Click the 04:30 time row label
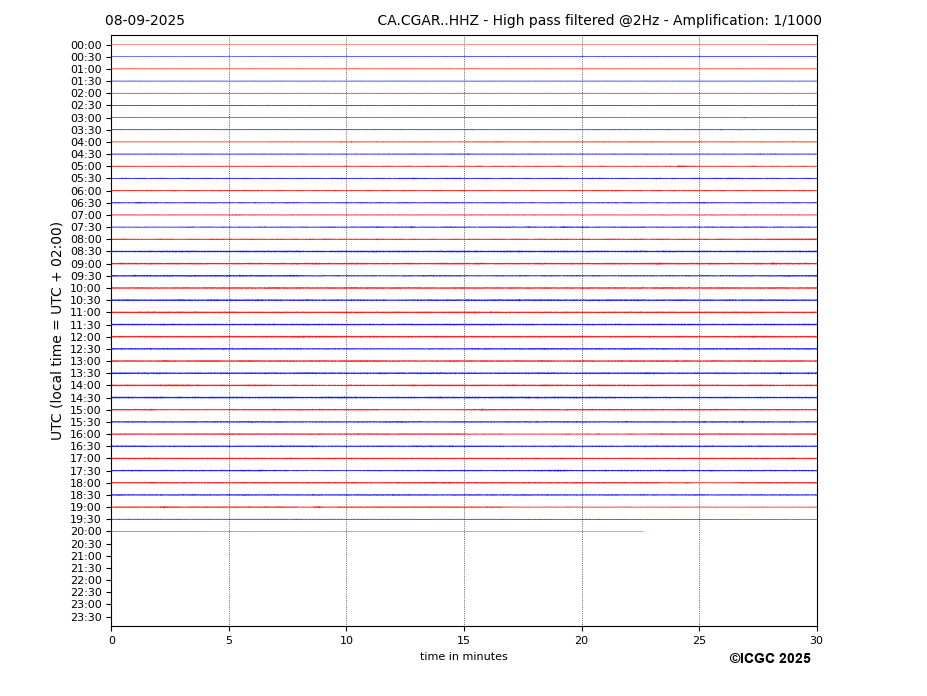Screen dimensions: 927x696 click(86, 154)
